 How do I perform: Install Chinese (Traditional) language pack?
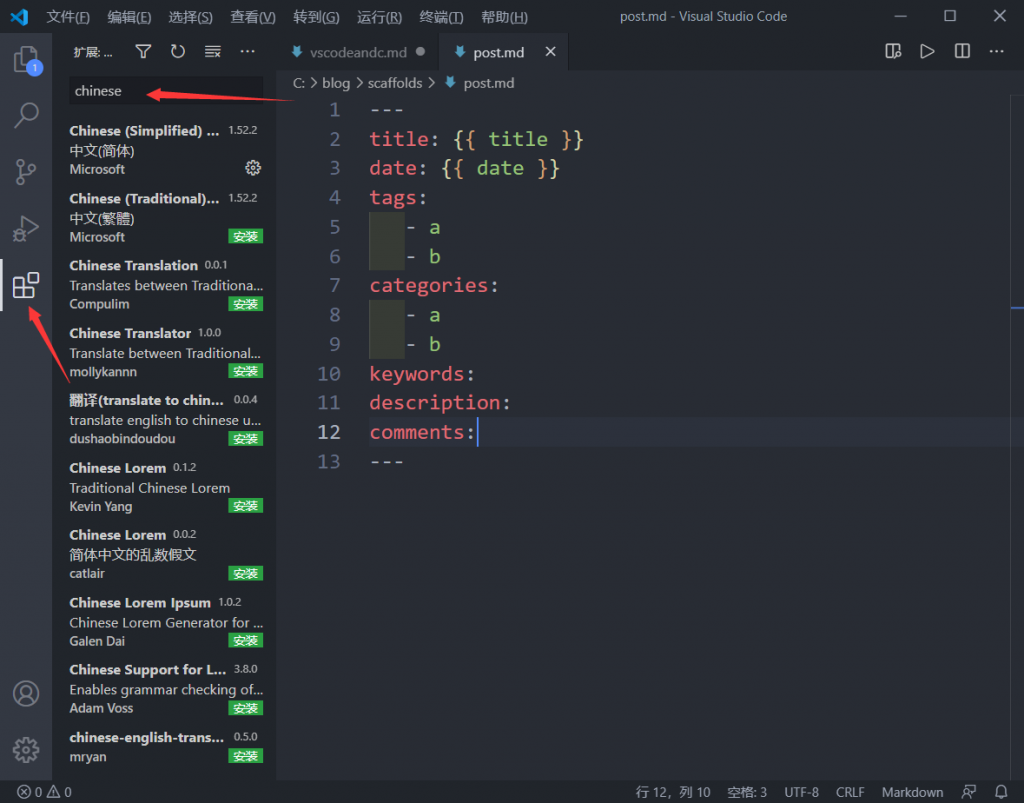[245, 237]
